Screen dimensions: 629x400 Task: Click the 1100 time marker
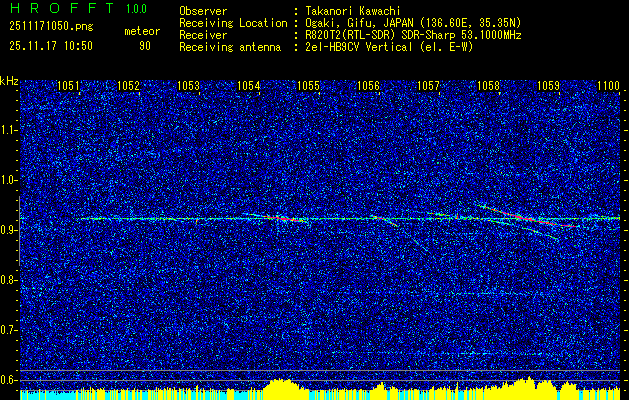[609, 85]
